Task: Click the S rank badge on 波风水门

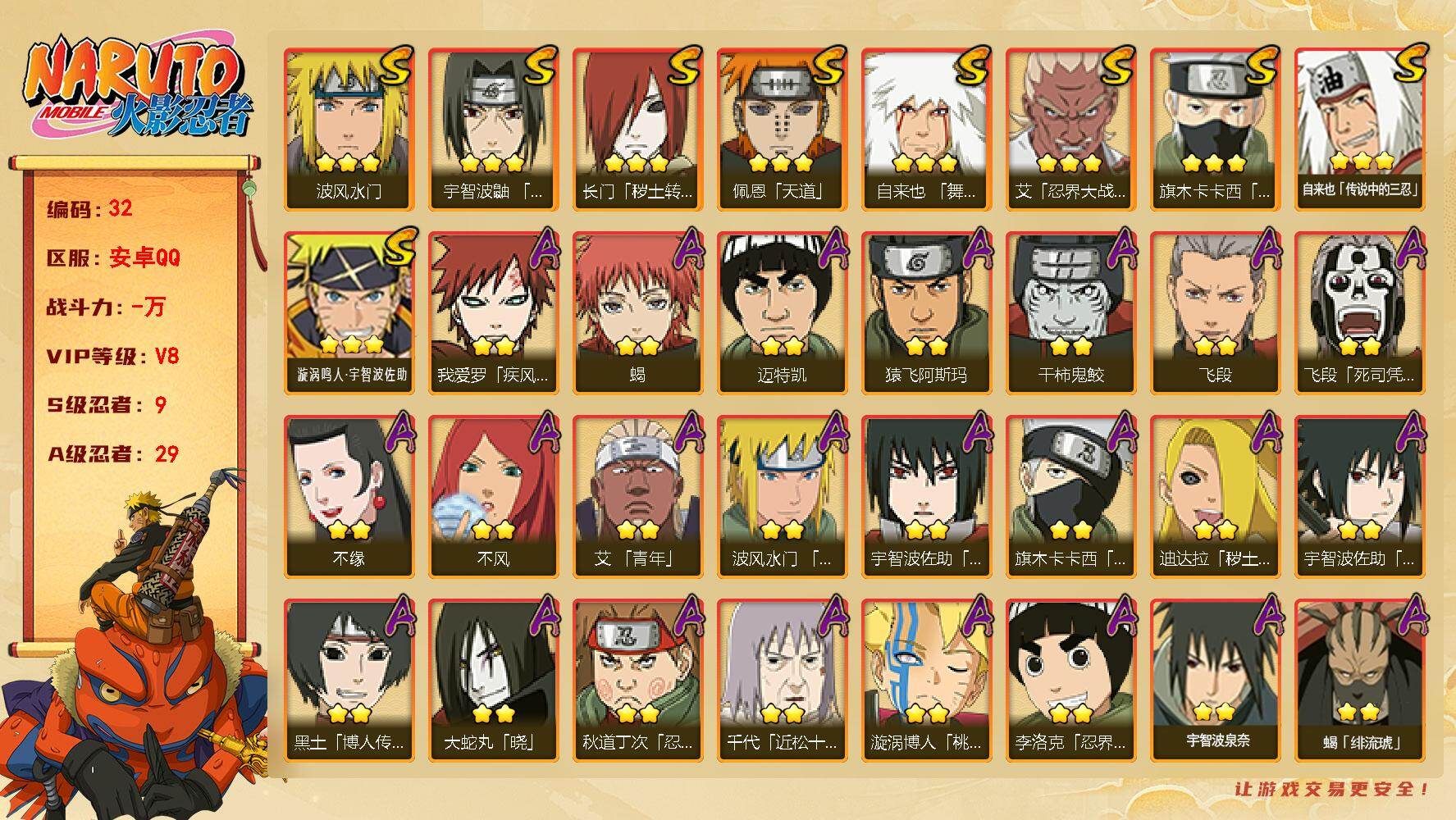Action: coord(397,67)
